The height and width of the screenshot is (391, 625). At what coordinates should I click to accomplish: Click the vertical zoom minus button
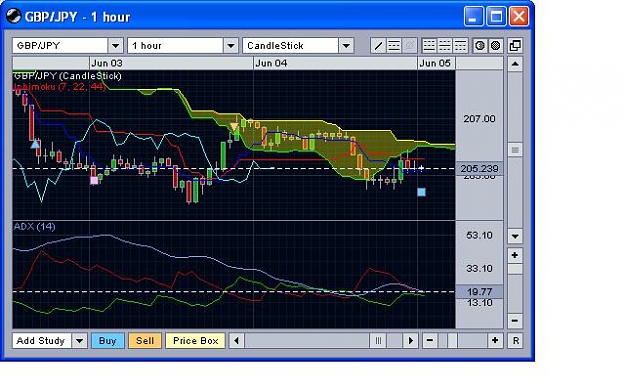click(x=515, y=321)
